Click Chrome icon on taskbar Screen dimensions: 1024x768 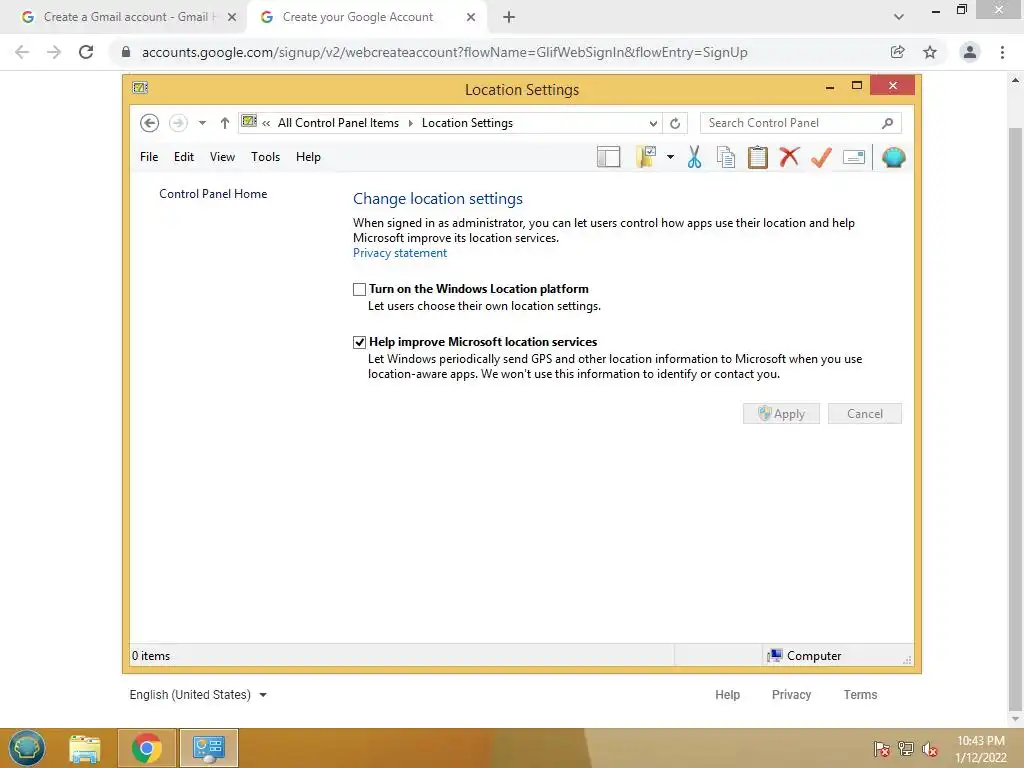click(x=146, y=748)
